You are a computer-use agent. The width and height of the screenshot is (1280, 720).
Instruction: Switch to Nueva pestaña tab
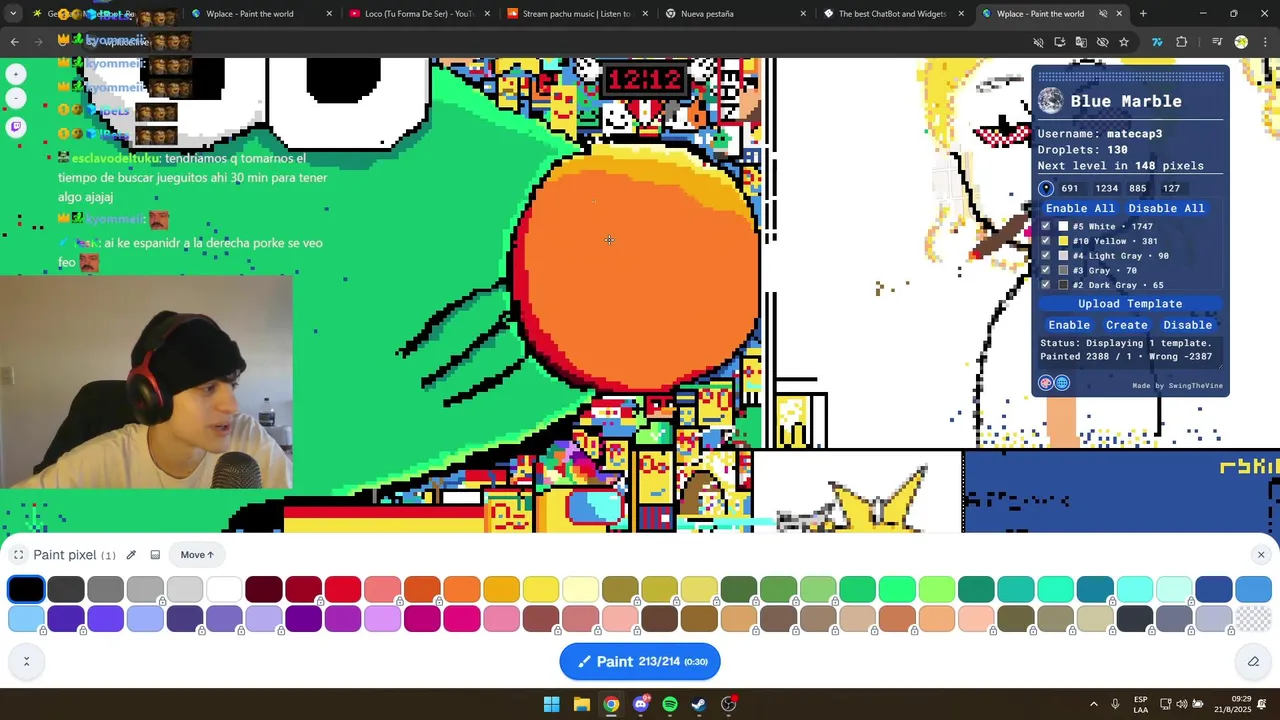[x=734, y=14]
